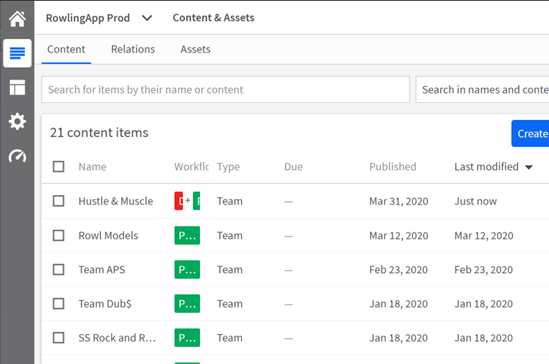
Task: Click the Published badge for SS Rock and R...
Action: tap(187, 338)
